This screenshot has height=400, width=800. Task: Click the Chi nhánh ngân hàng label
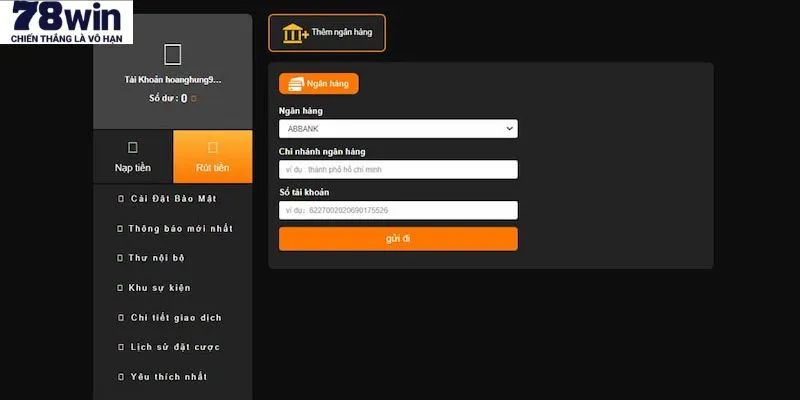coord(322,152)
